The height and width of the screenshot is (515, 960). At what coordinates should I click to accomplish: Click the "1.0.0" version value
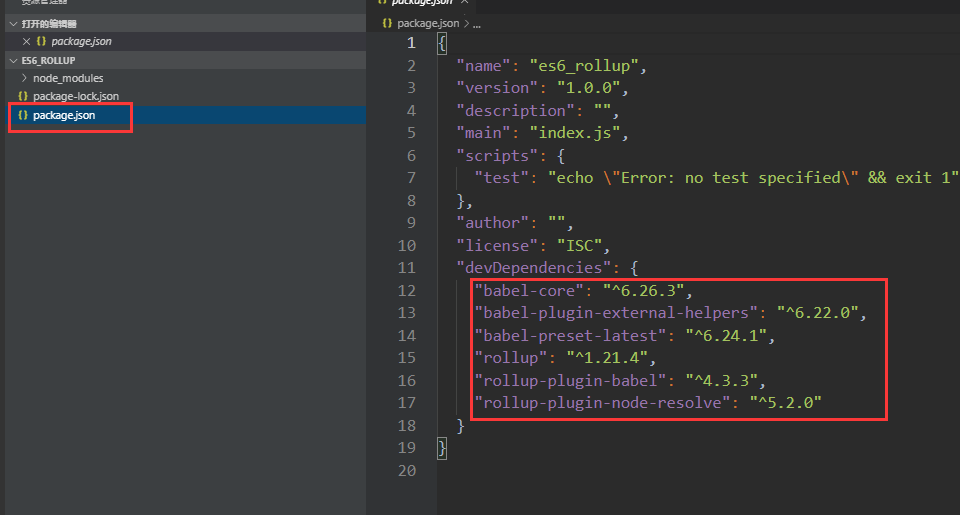pyautogui.click(x=588, y=88)
